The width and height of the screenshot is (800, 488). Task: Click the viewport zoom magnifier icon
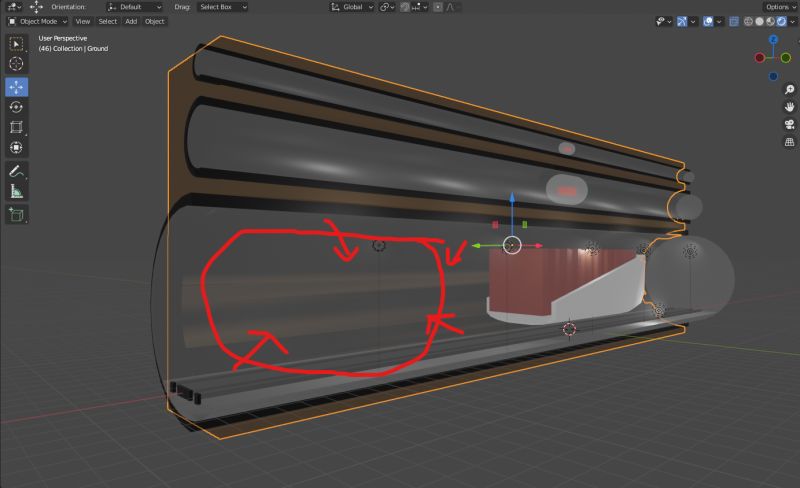(789, 90)
